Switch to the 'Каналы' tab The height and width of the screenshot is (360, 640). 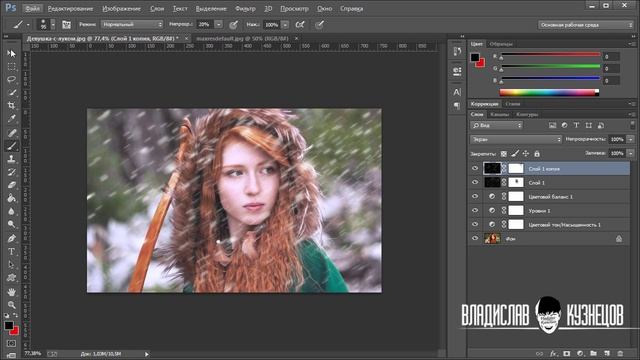(x=499, y=115)
